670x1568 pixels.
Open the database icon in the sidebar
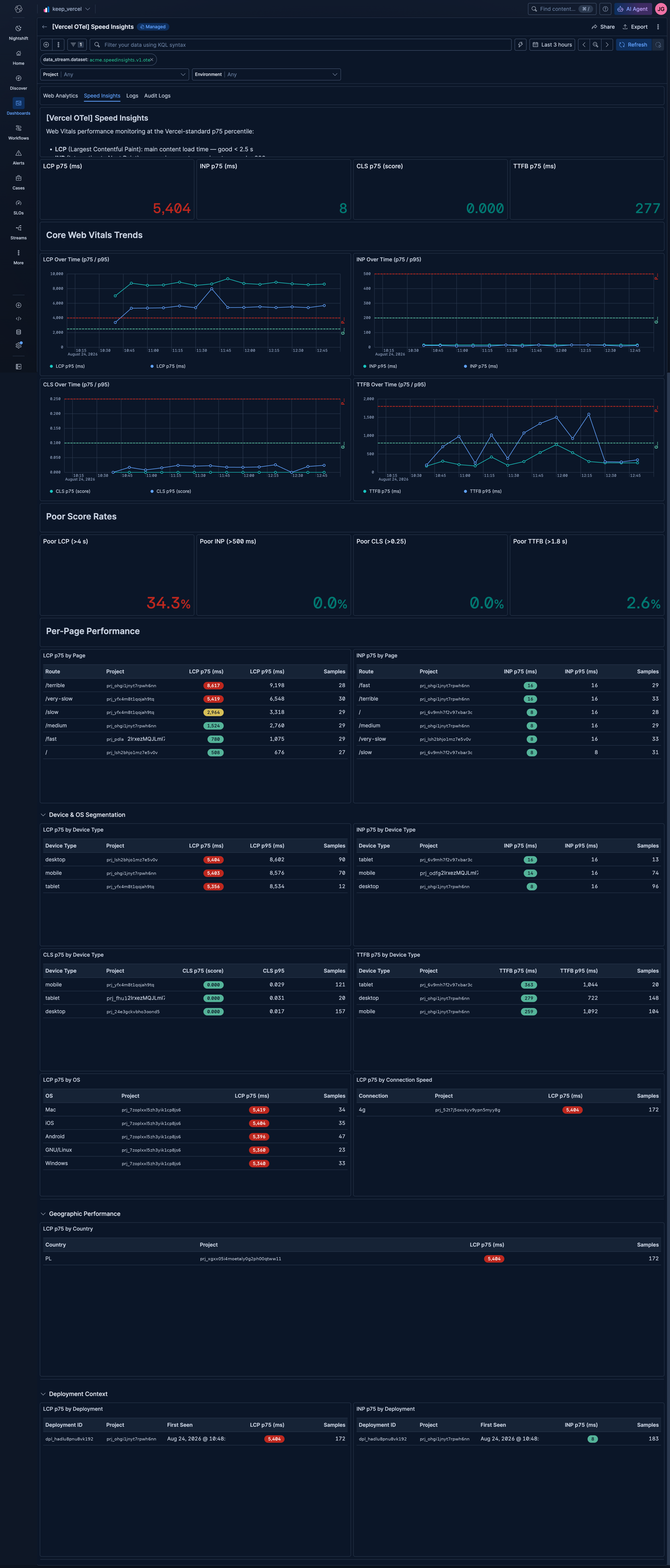pos(18,332)
